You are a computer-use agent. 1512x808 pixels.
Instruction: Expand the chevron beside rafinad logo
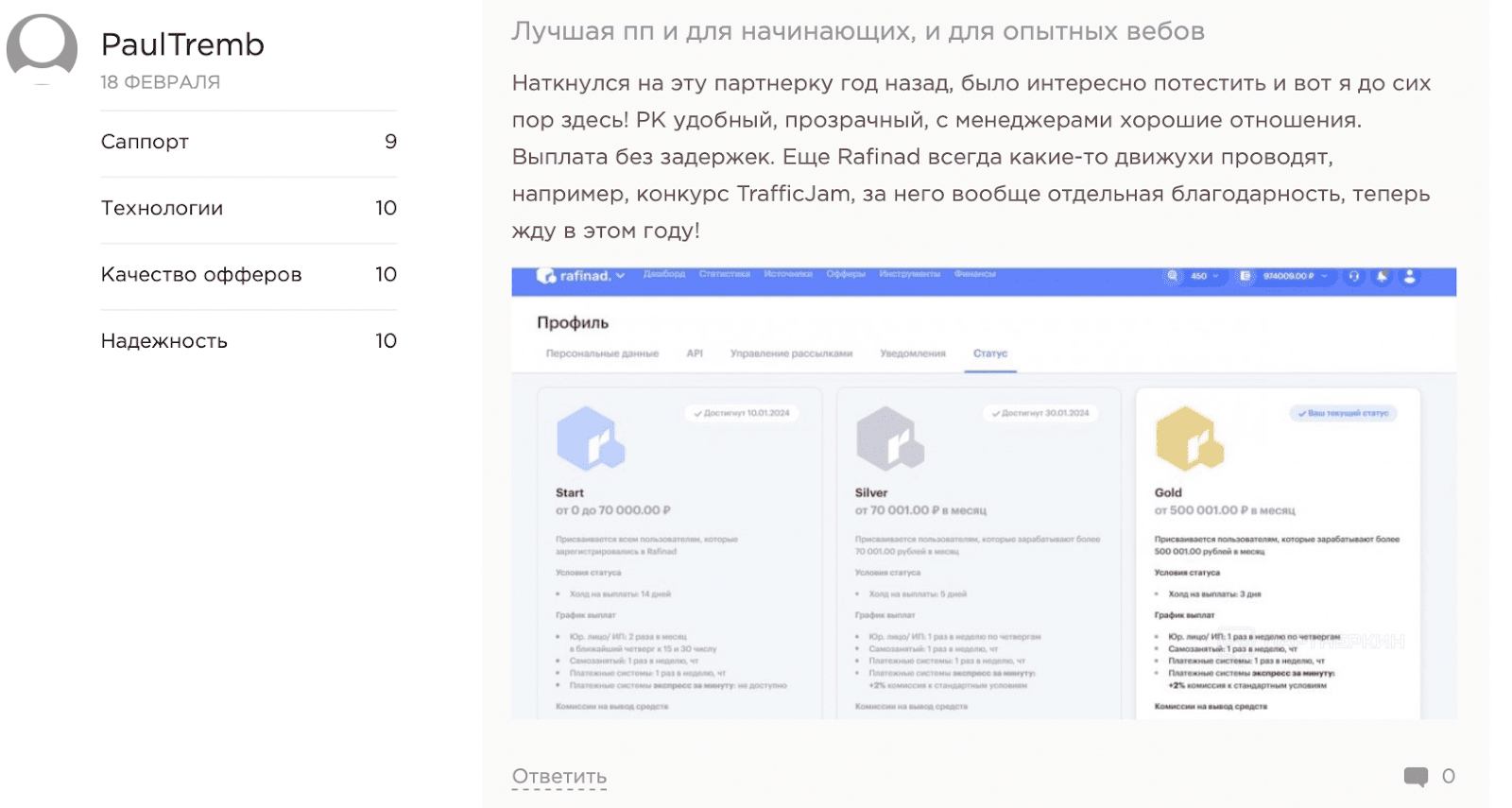coord(621,276)
